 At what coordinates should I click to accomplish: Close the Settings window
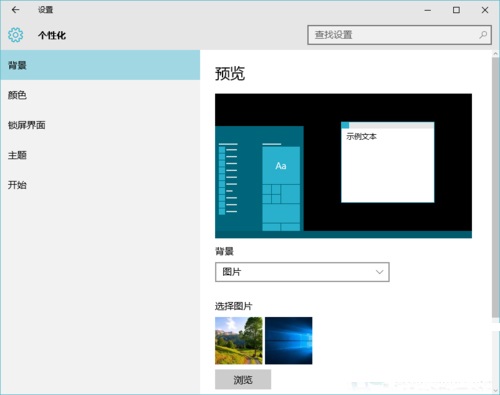tap(485, 10)
